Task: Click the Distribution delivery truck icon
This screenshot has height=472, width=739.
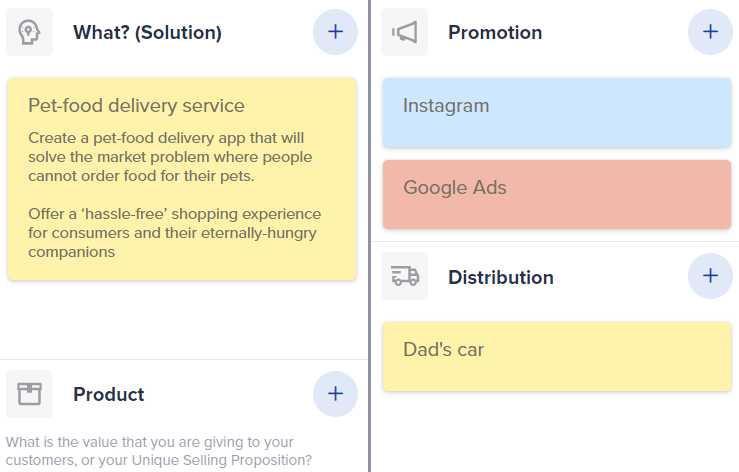Action: tap(404, 276)
